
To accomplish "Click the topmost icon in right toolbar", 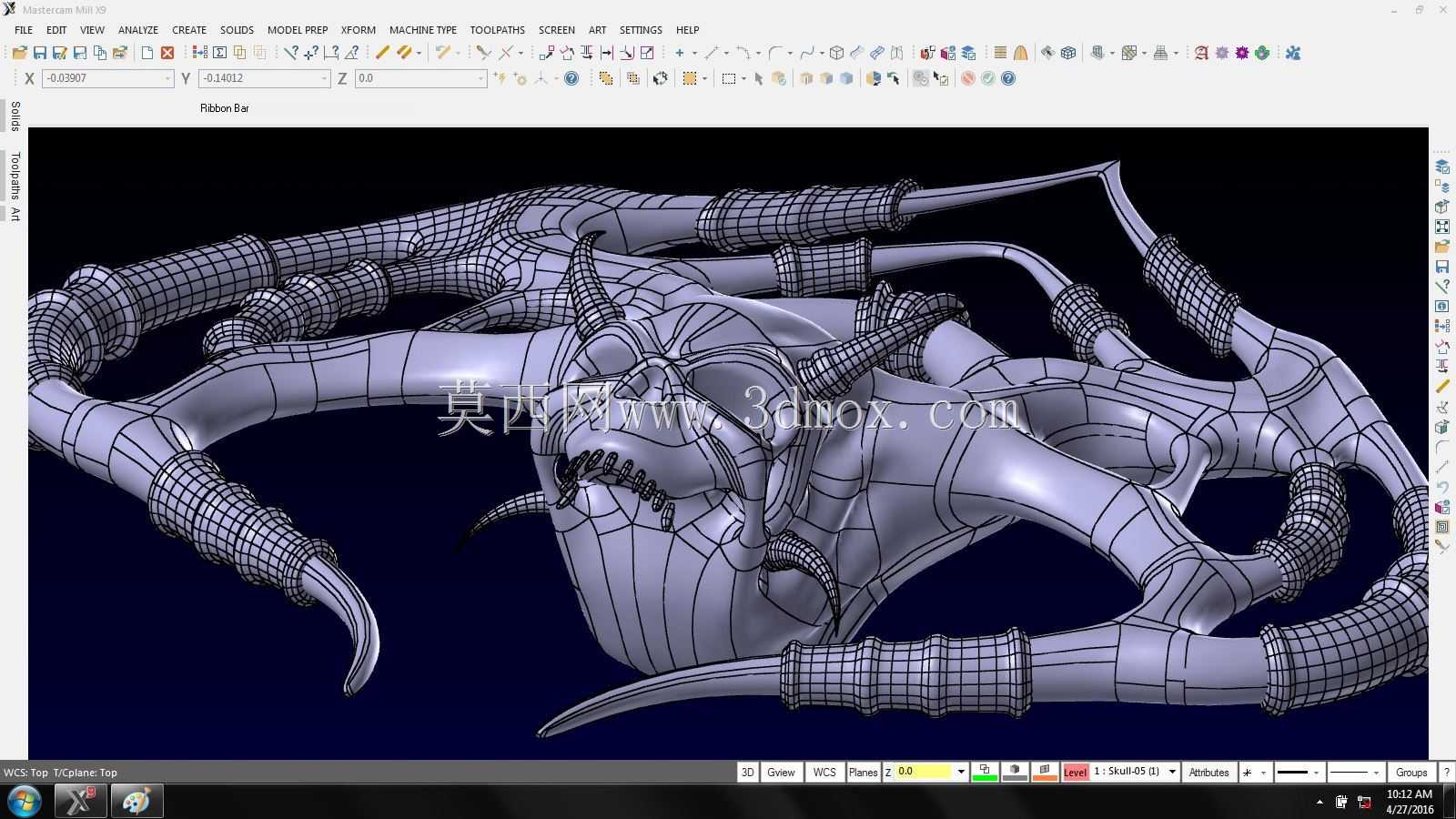I will 1442,167.
